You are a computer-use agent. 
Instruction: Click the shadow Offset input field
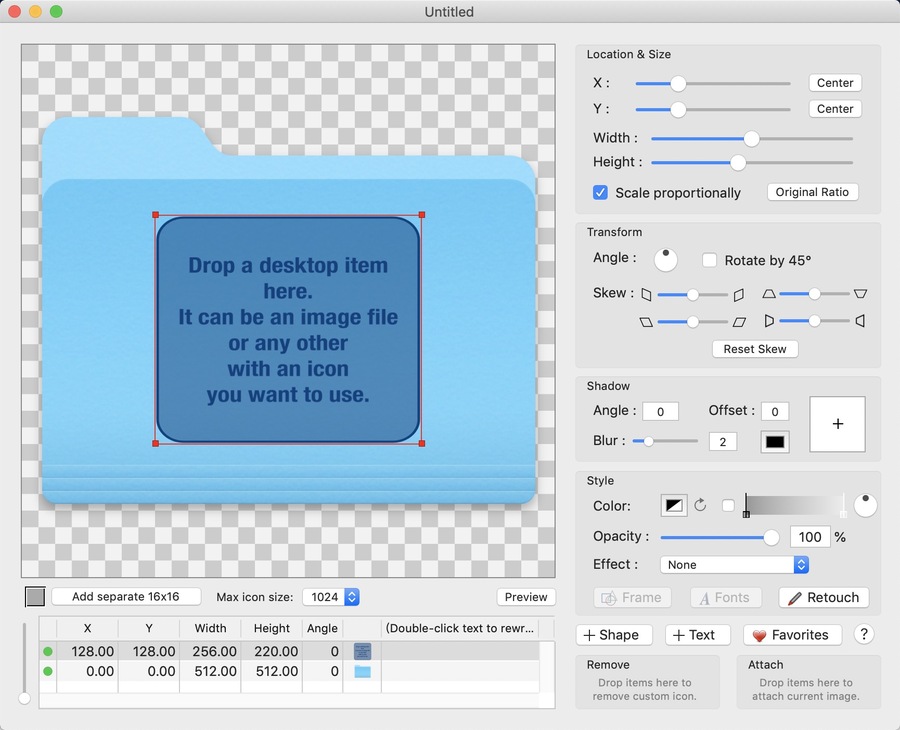click(x=774, y=411)
